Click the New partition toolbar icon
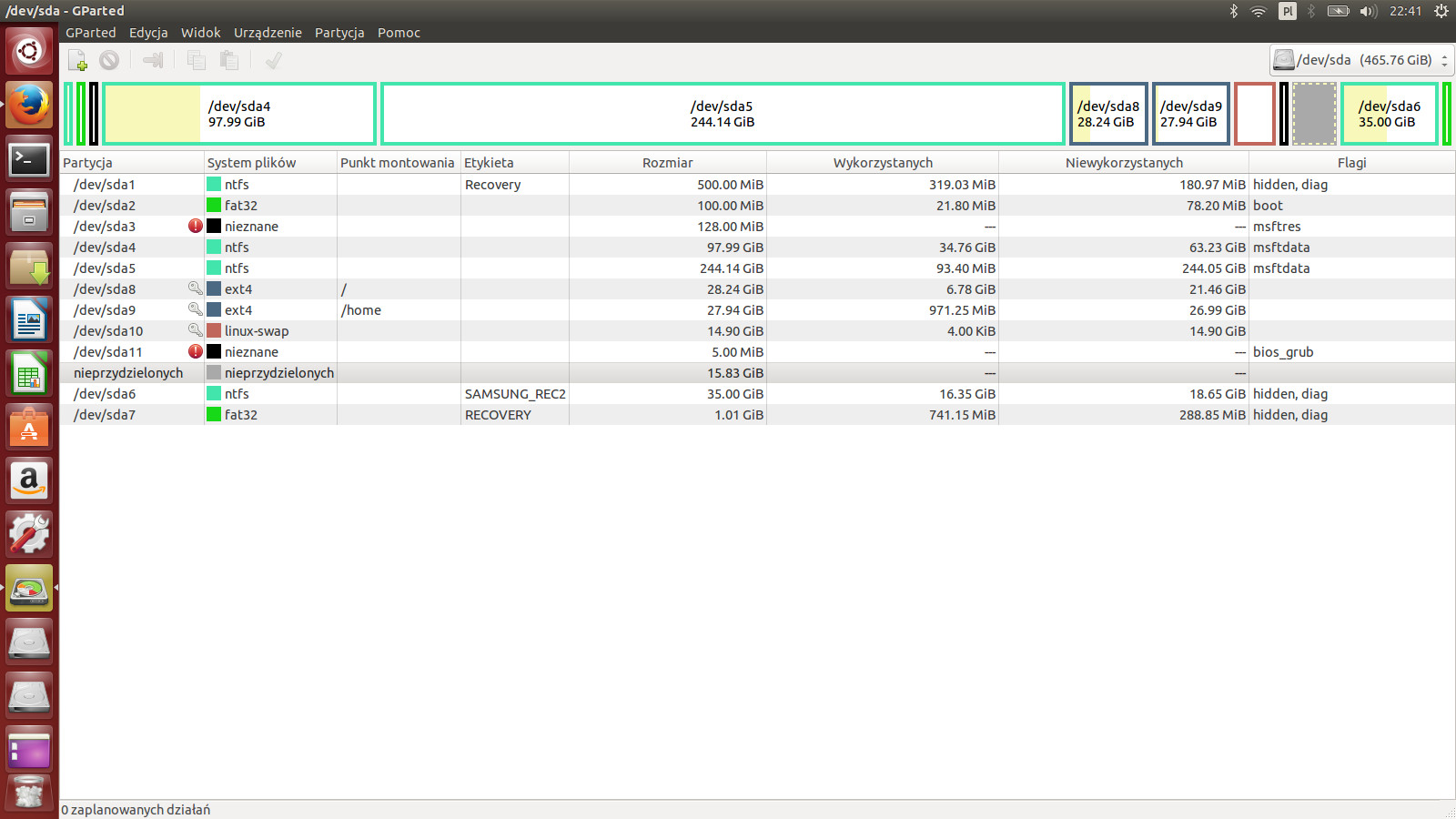The width and height of the screenshot is (1456, 819). tap(77, 60)
